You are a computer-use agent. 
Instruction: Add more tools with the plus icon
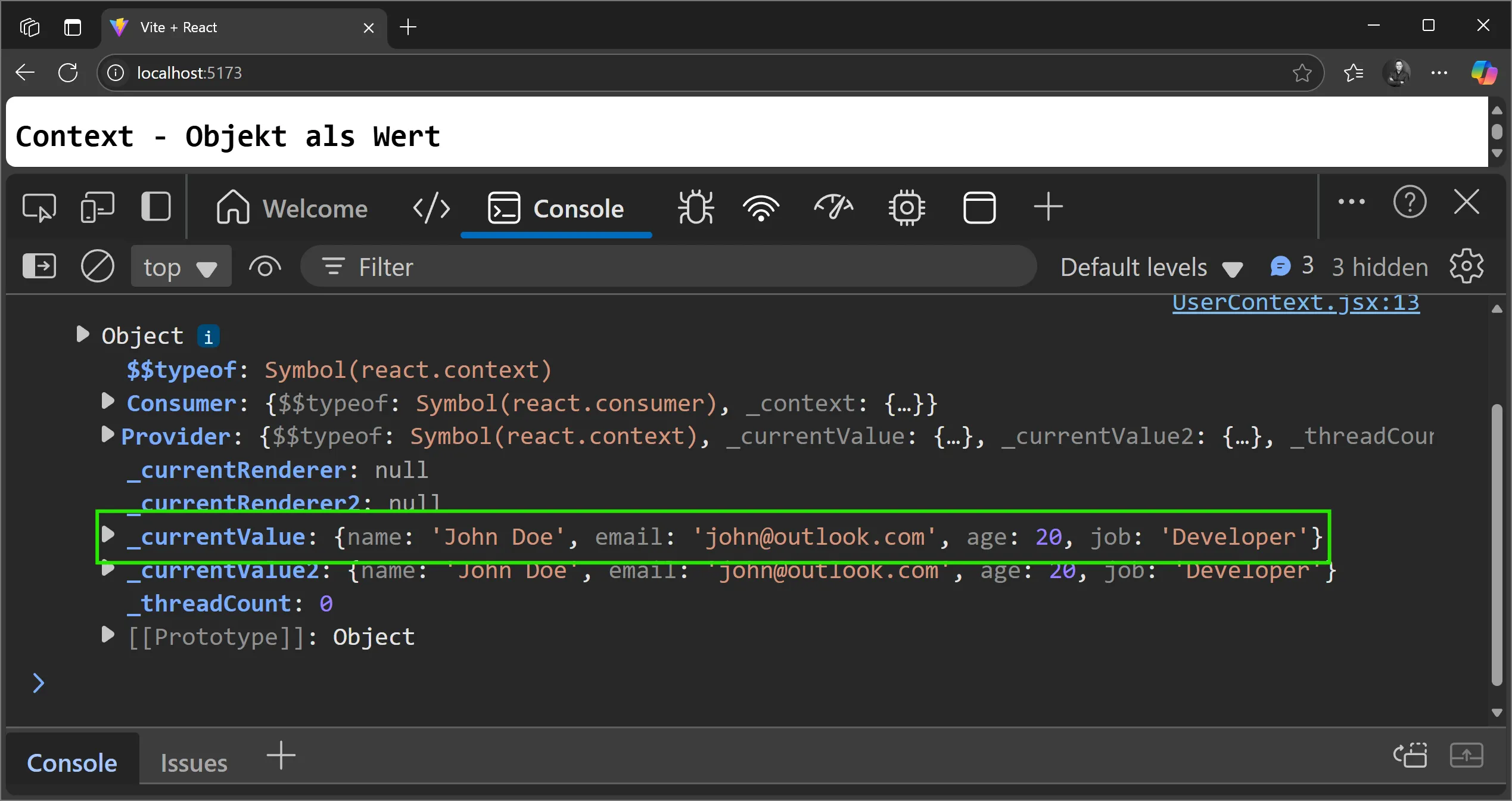click(1048, 207)
